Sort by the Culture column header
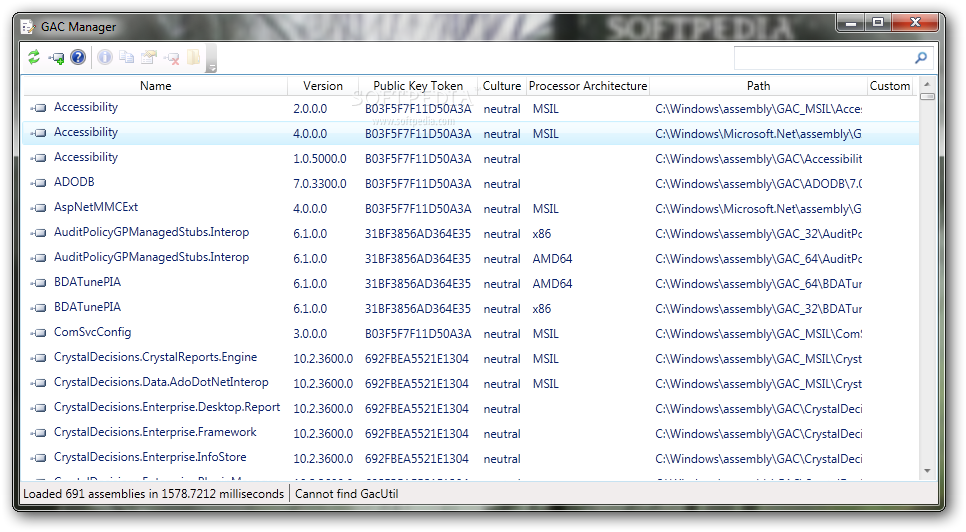This screenshot has width=966, height=532. 501,86
